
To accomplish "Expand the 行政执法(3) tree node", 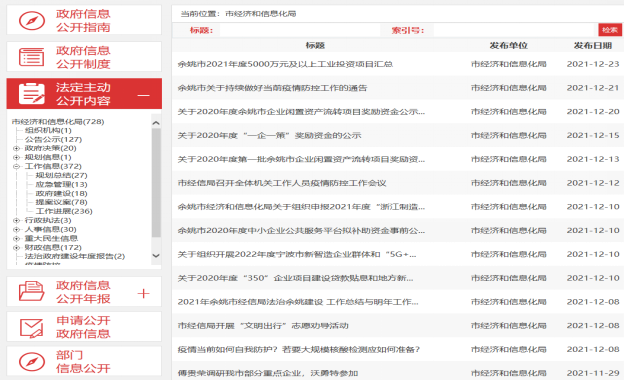I will (x=16, y=221).
